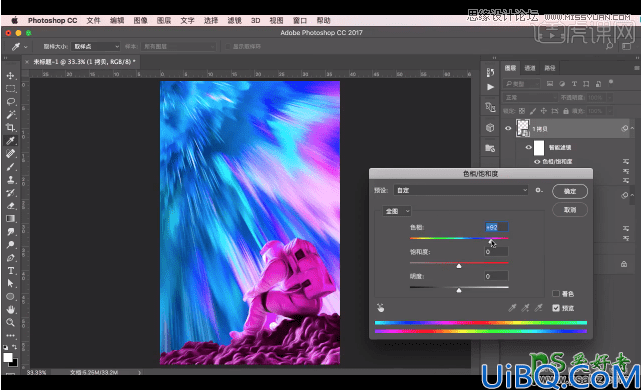Open the color range dropdown in dialog
The width and height of the screenshot is (641, 391).
click(x=397, y=211)
